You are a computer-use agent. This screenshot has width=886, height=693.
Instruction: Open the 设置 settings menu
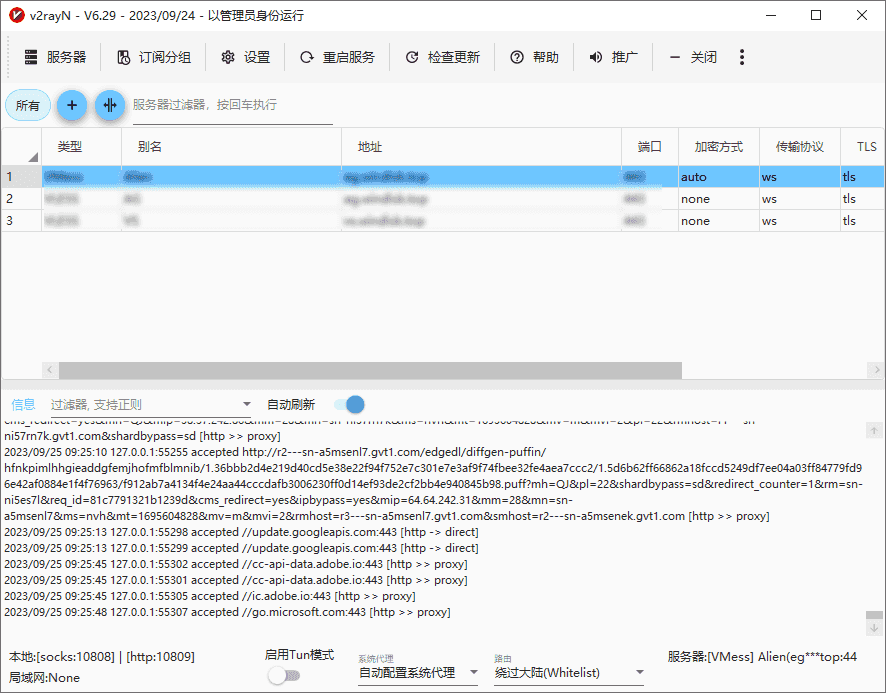245,57
